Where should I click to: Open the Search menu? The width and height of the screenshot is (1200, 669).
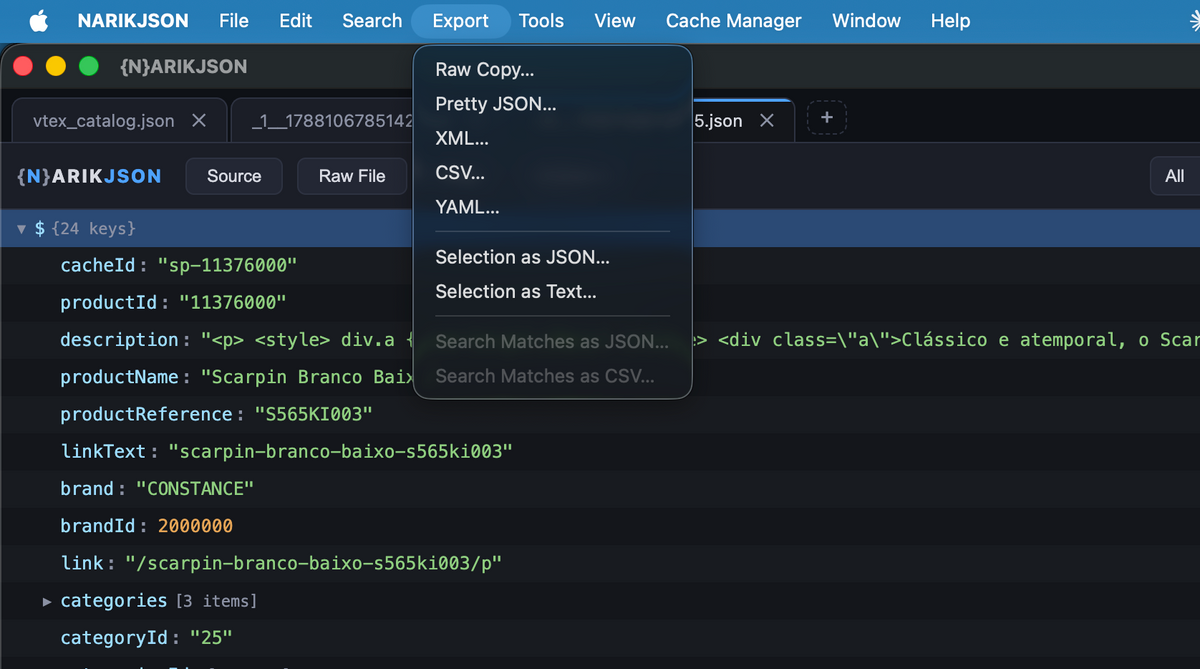point(372,20)
